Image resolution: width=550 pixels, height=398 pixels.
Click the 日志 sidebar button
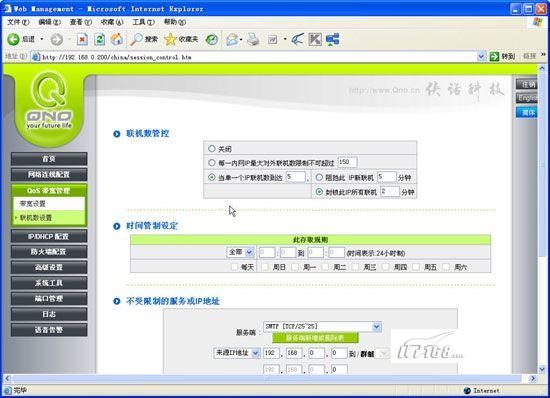49,314
